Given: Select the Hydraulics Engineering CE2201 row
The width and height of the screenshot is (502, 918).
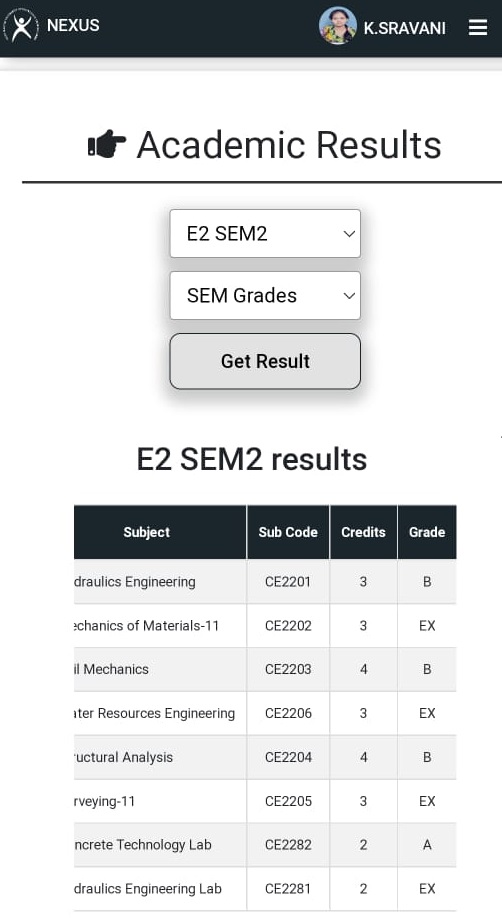Looking at the screenshot, I should pyautogui.click(x=265, y=582).
